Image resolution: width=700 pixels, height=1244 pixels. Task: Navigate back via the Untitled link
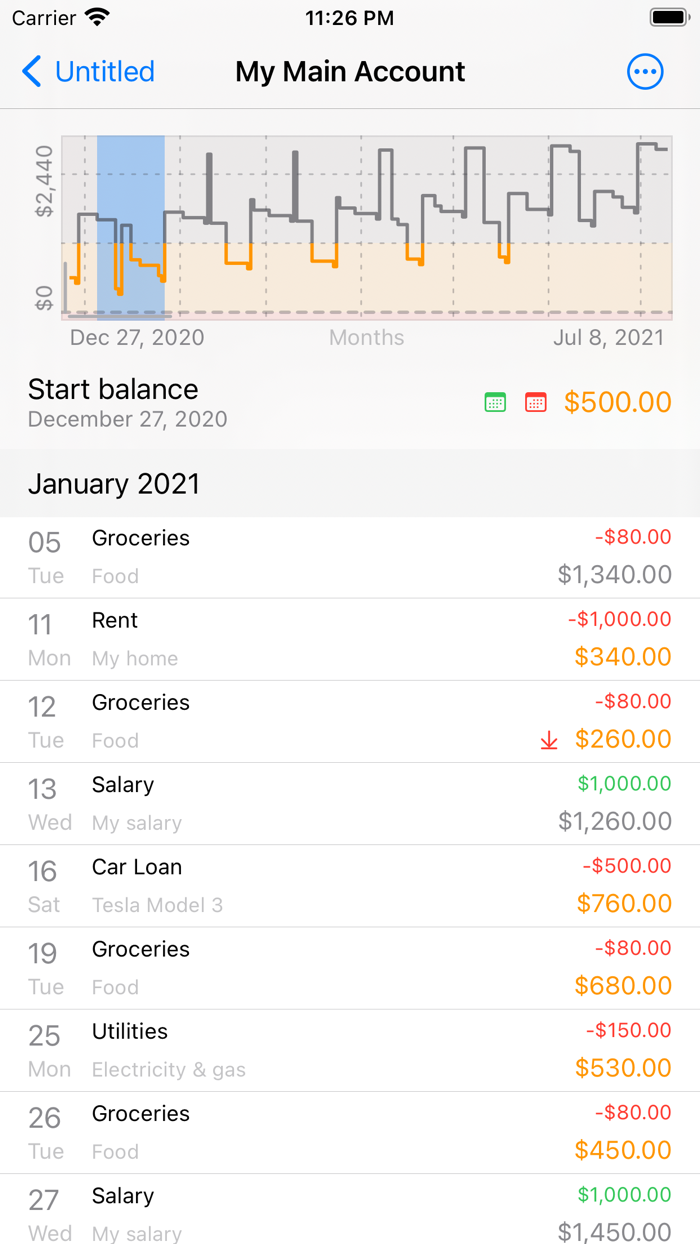(103, 71)
